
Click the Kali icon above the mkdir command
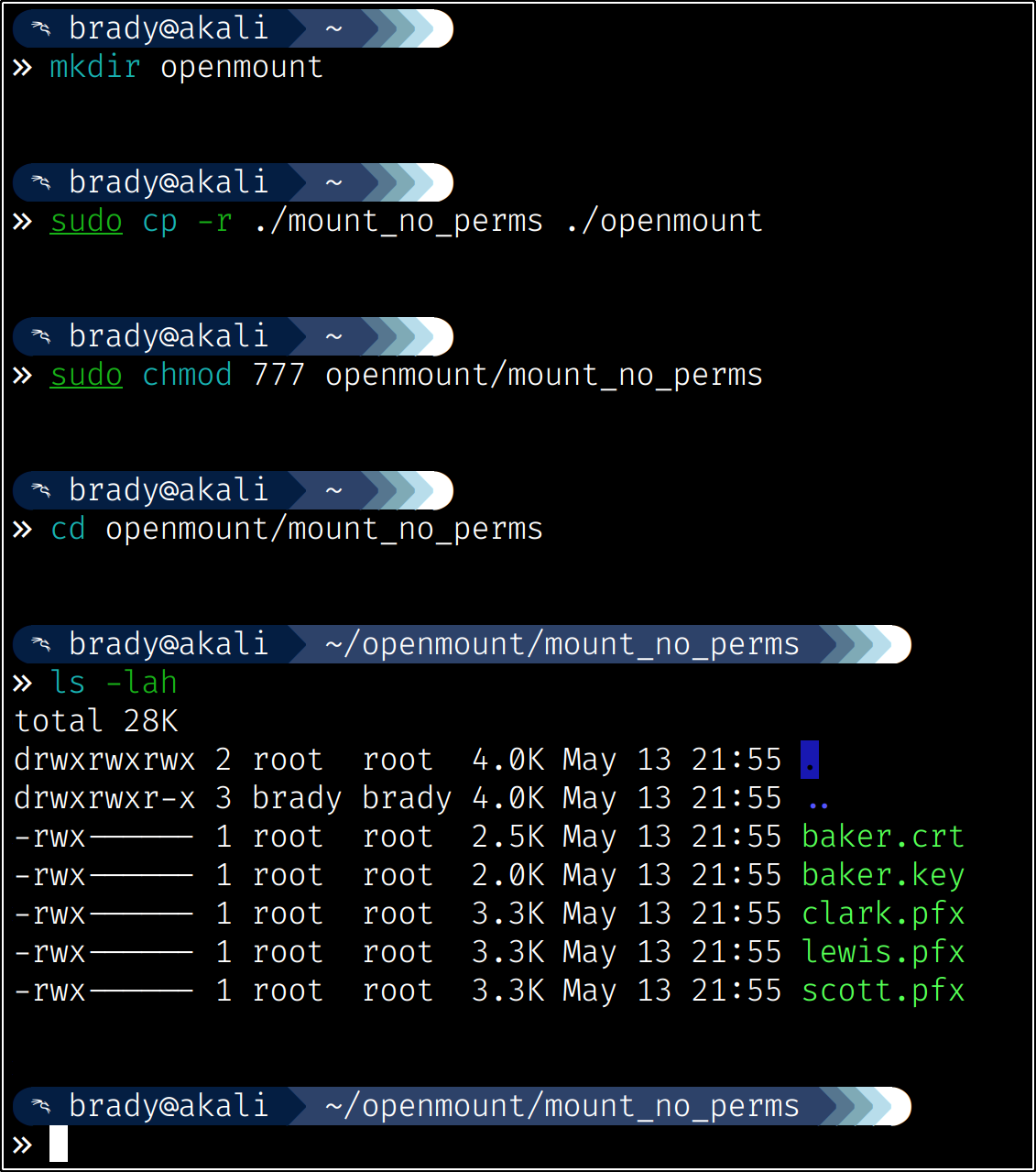41,28
